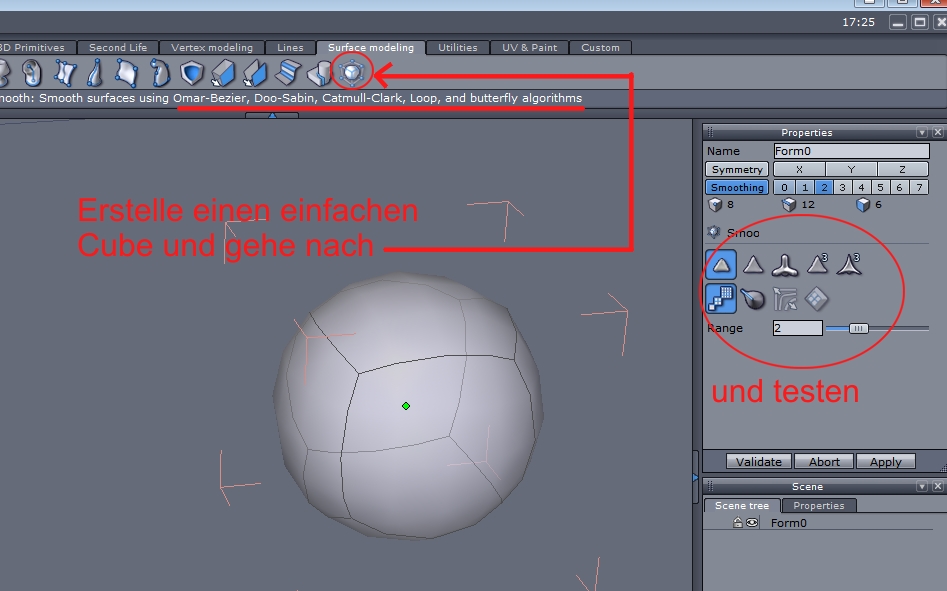Click the Range value input field

click(x=797, y=328)
